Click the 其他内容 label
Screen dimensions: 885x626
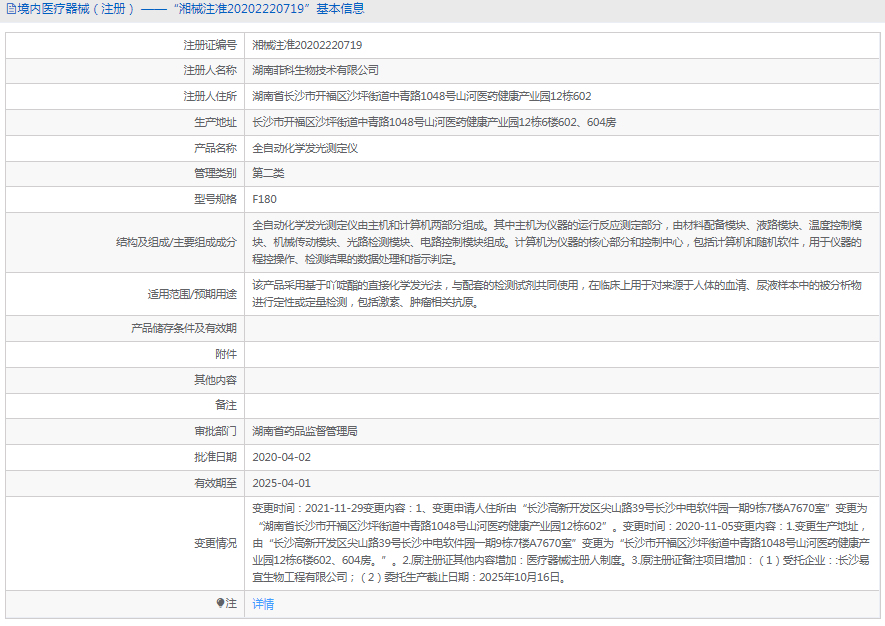tap(215, 380)
